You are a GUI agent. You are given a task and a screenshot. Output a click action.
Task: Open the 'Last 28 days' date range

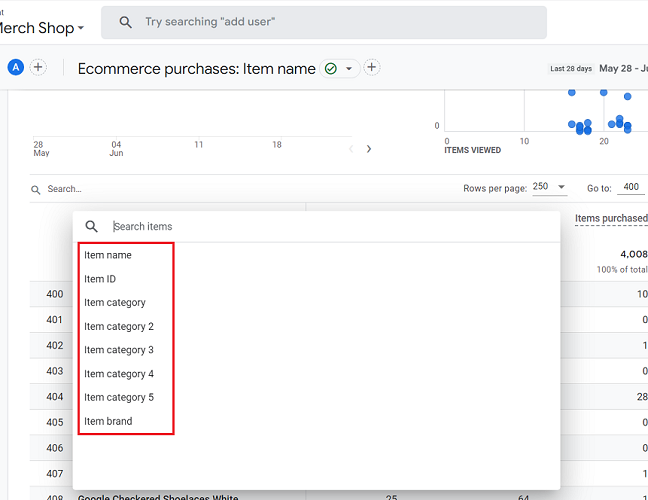click(571, 69)
